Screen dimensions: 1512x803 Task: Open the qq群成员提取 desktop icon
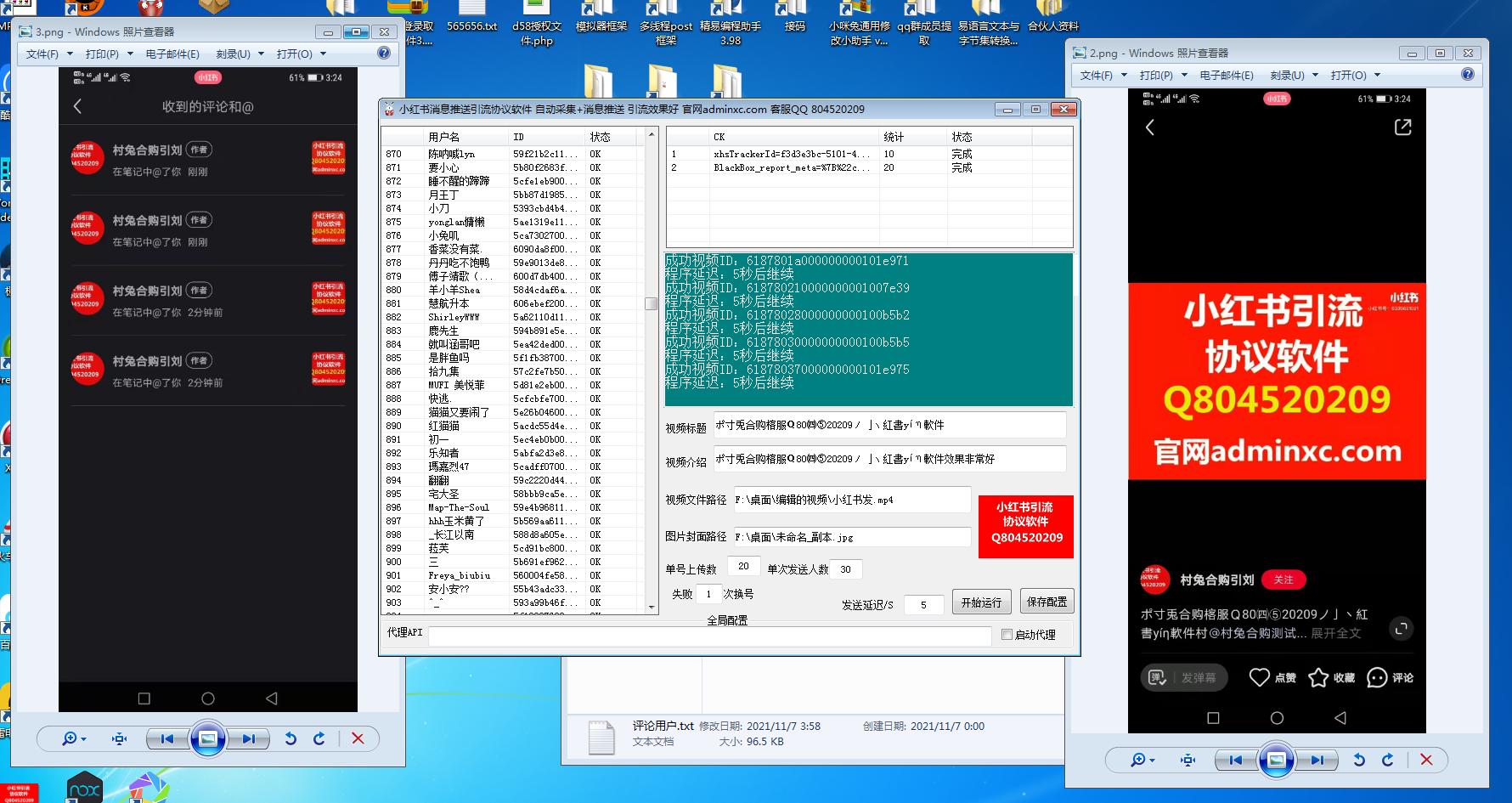click(x=920, y=17)
